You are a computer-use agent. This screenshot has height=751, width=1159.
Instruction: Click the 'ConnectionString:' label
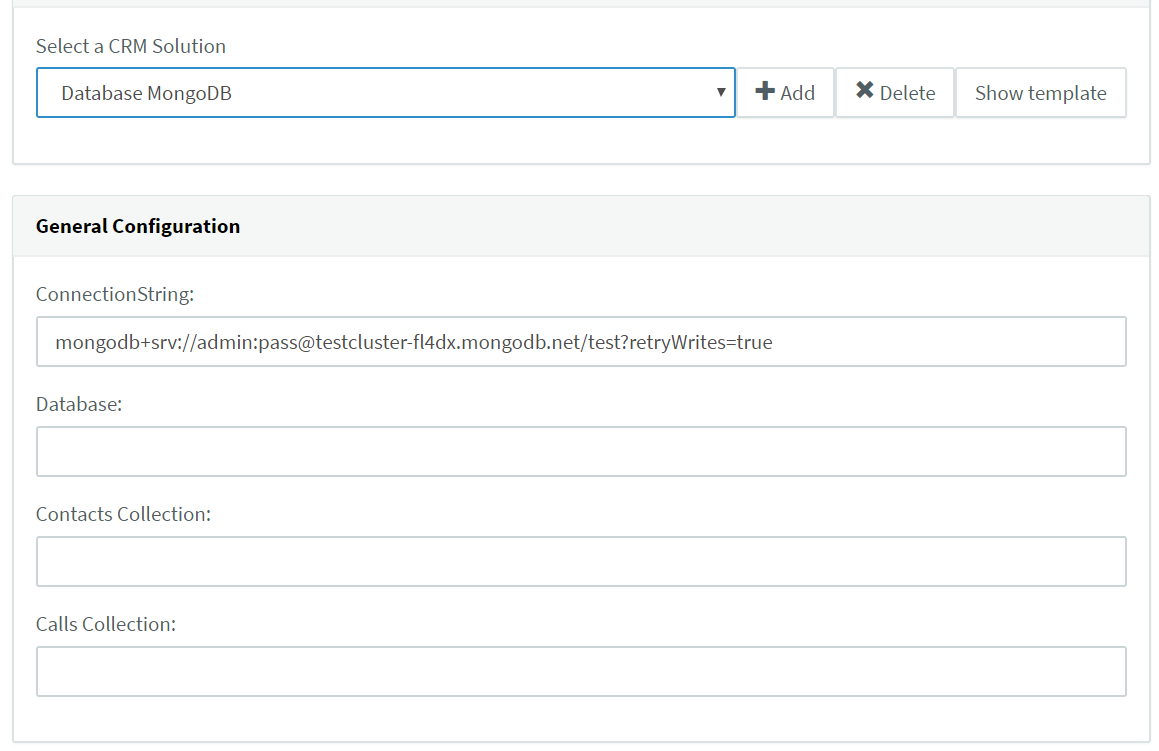[115, 294]
